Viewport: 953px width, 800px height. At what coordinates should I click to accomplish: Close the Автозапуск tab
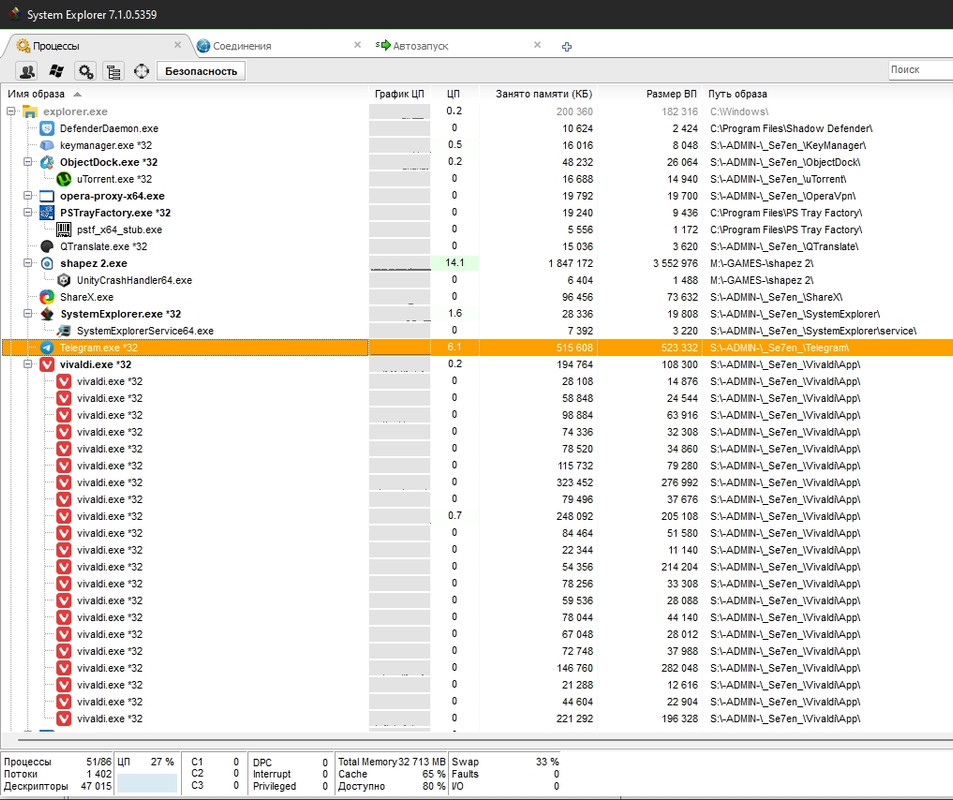pos(537,45)
